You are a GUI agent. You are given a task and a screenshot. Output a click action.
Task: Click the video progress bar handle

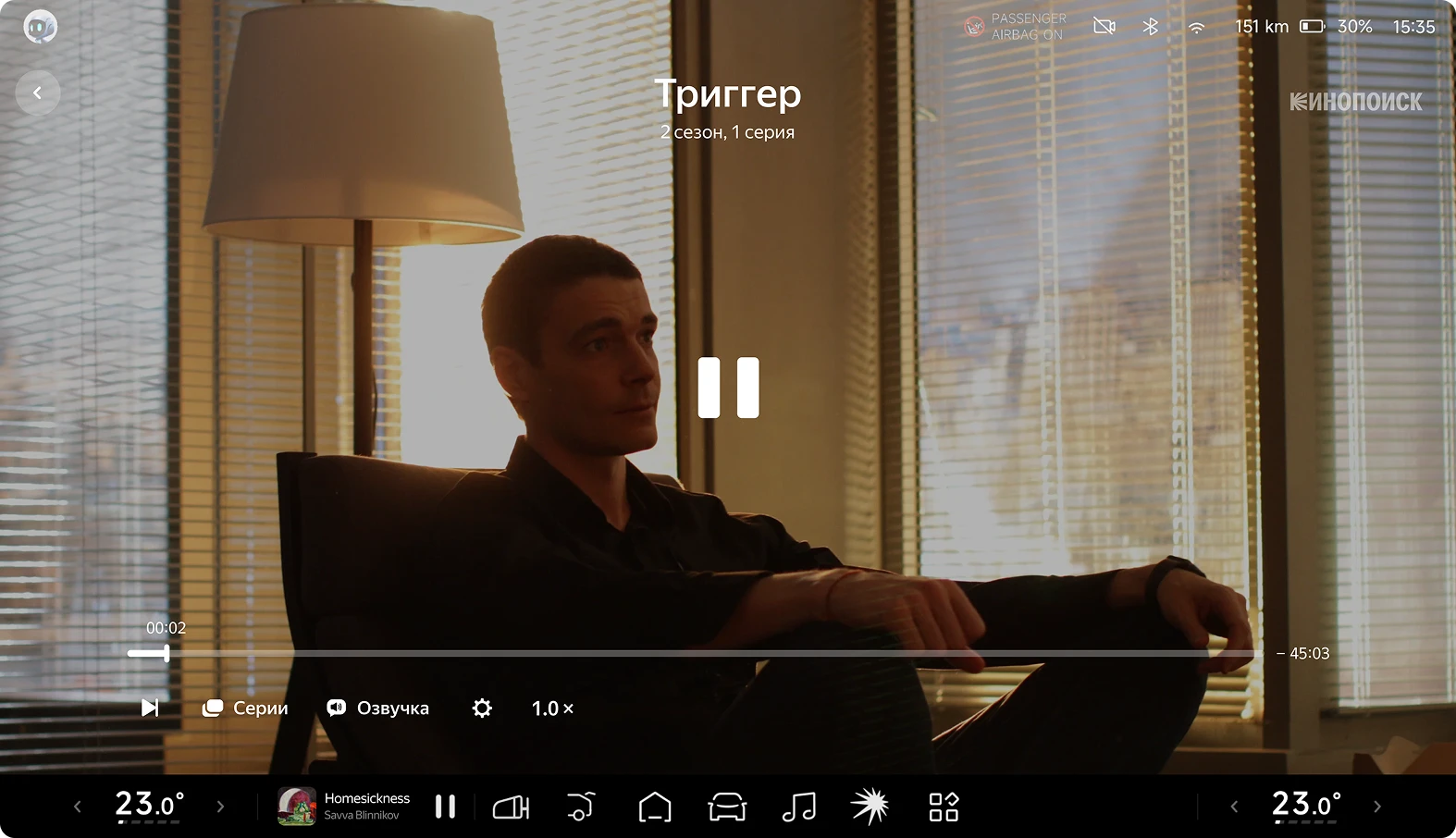(x=167, y=653)
